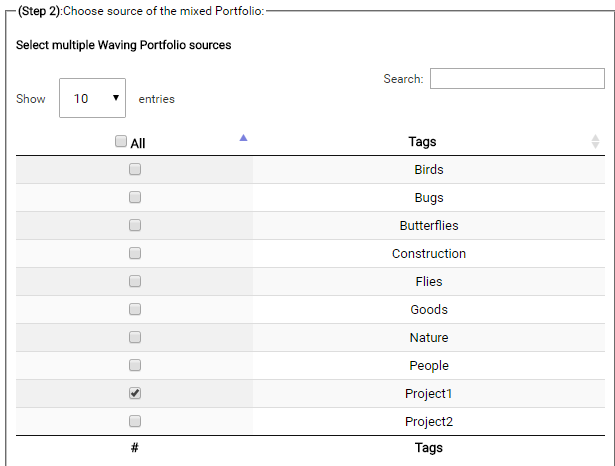Click the footer # label
The image size is (615, 466).
click(x=135, y=448)
